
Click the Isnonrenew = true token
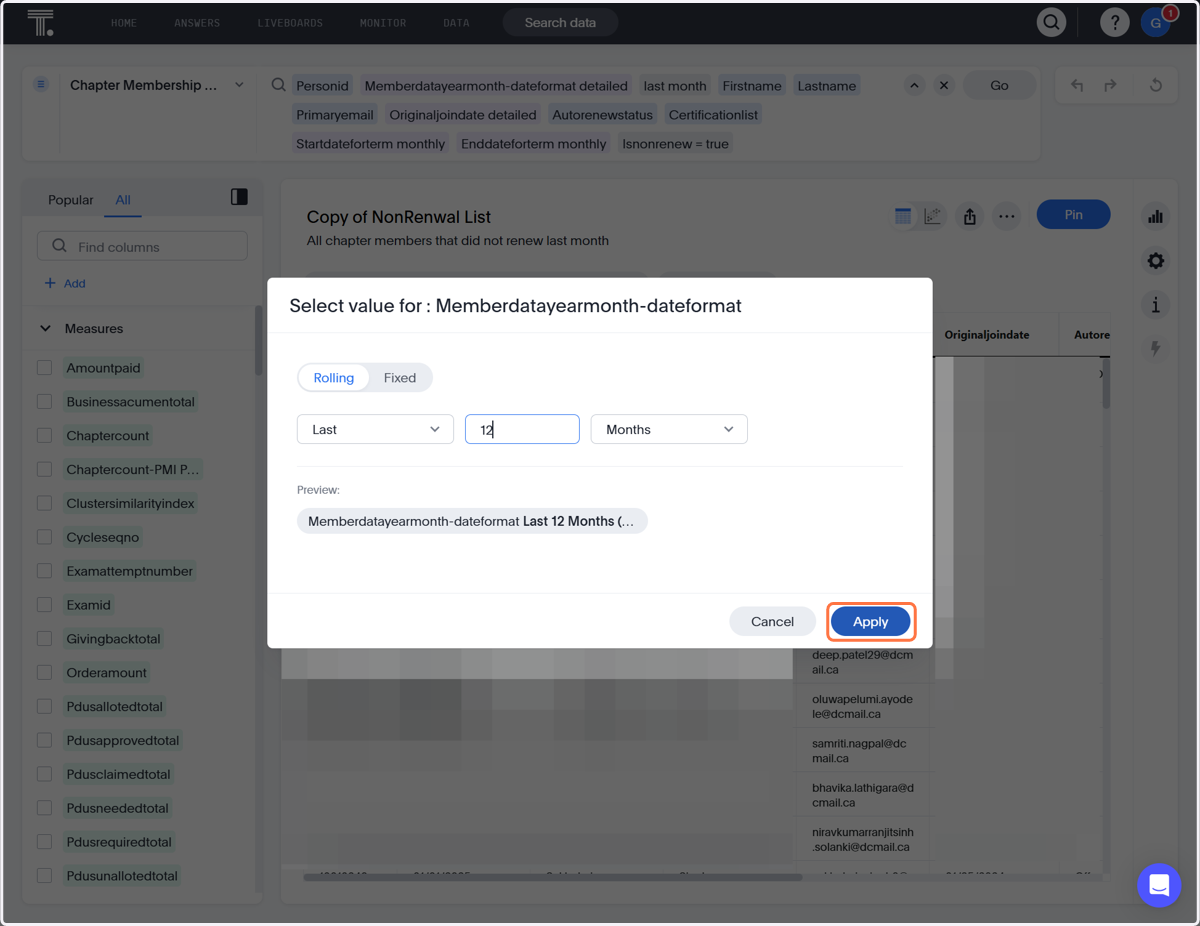tap(676, 144)
